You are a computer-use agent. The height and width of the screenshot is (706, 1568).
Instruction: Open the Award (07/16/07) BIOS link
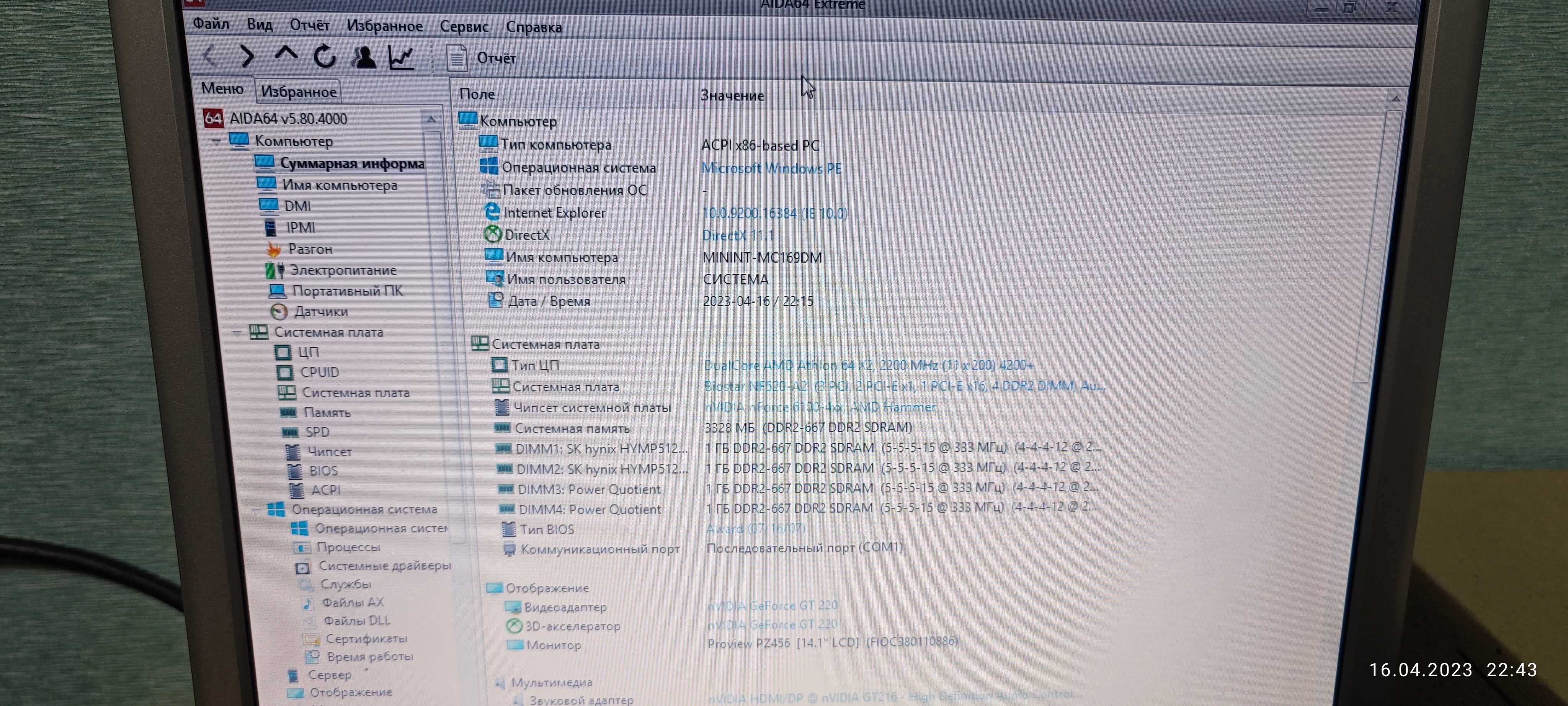coord(755,528)
